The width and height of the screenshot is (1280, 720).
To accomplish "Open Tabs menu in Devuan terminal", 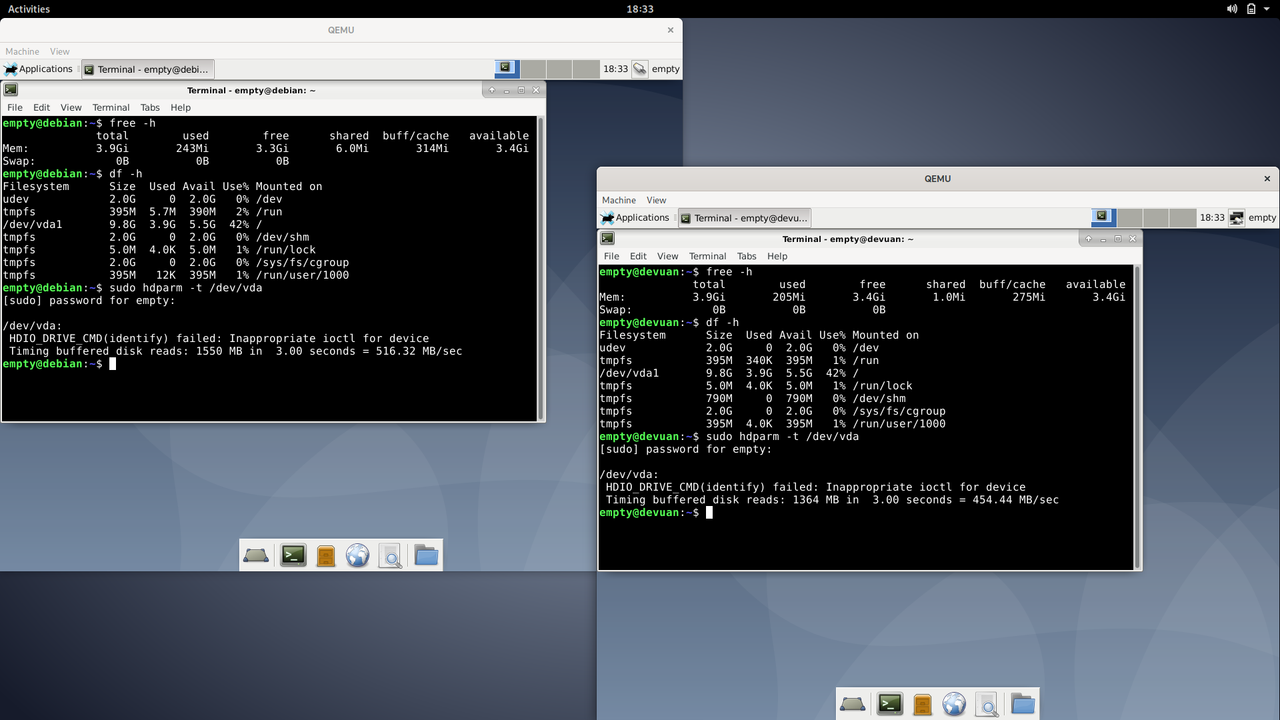I will (x=747, y=256).
